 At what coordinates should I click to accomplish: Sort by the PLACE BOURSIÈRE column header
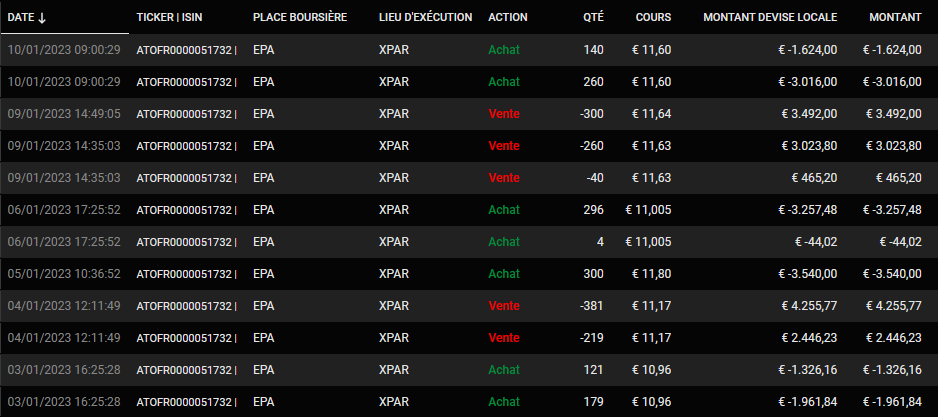point(300,17)
